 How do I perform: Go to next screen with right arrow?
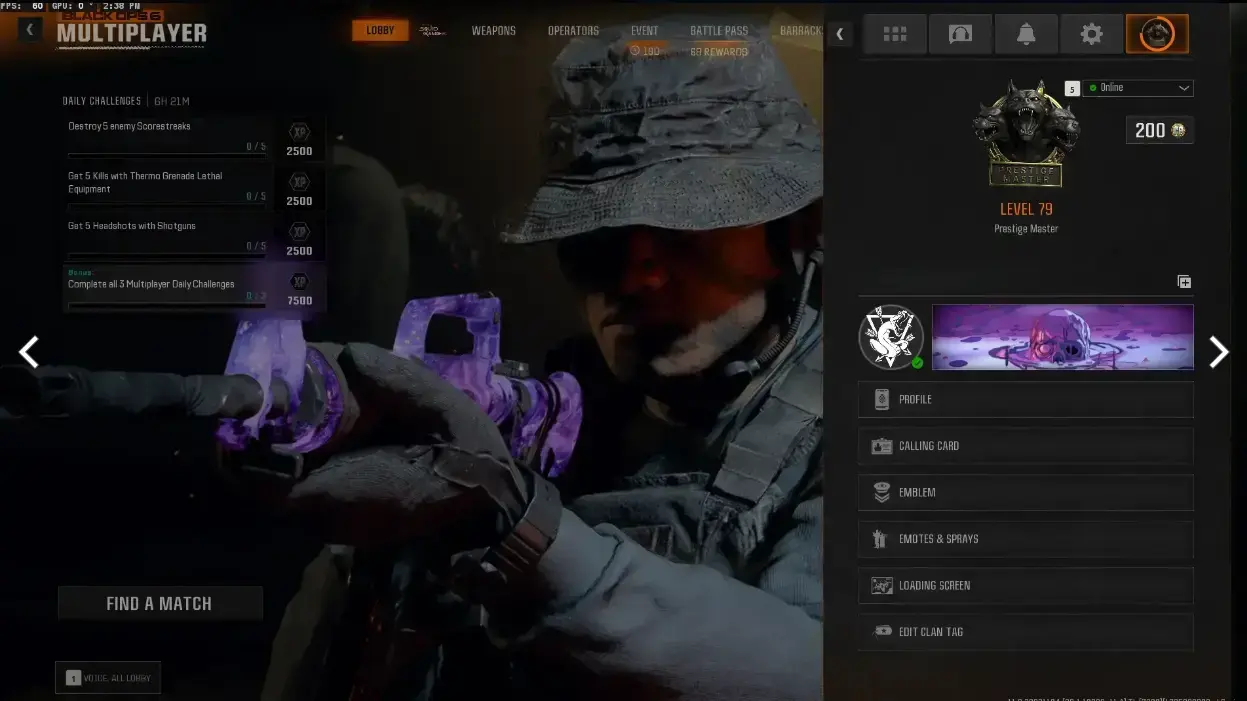(1218, 352)
